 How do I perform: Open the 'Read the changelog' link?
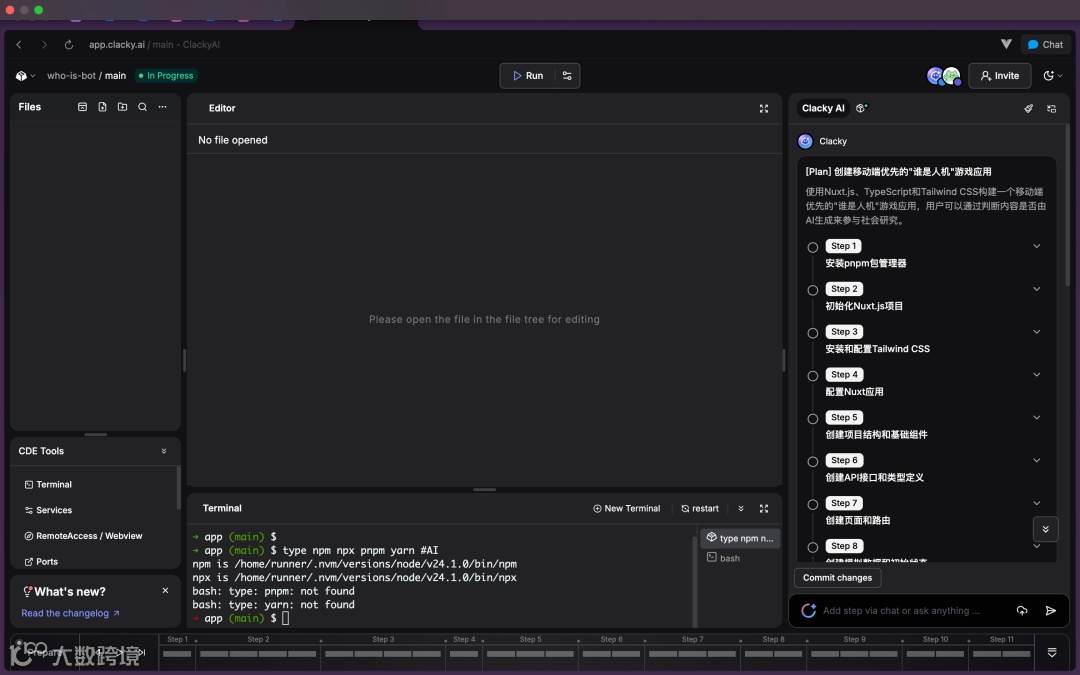[x=70, y=614]
